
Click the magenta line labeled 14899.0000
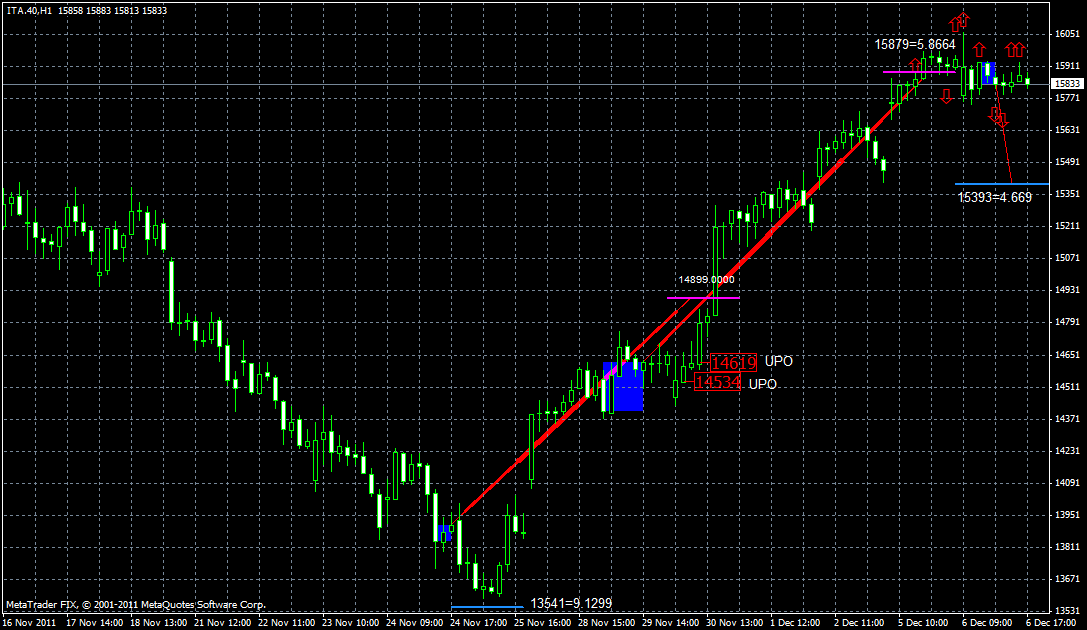(x=703, y=297)
